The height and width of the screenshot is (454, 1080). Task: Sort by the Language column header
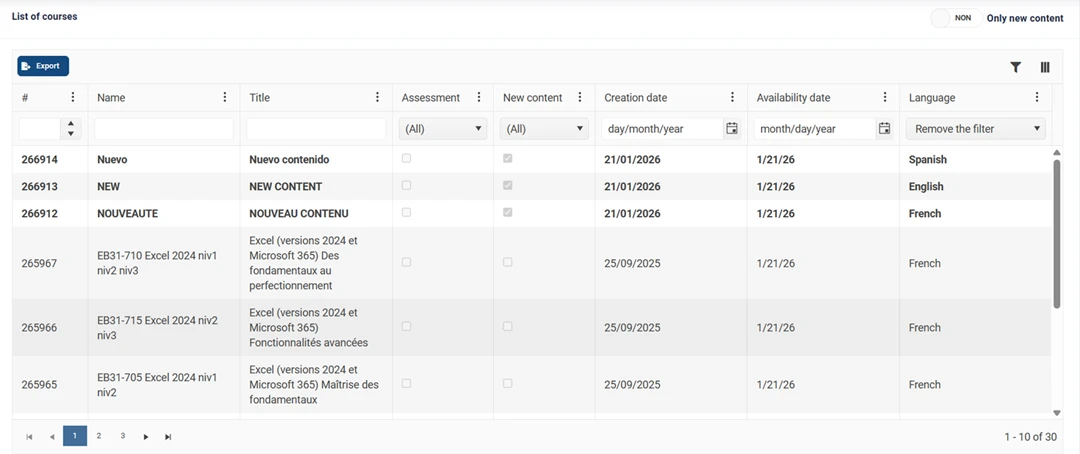pos(932,98)
